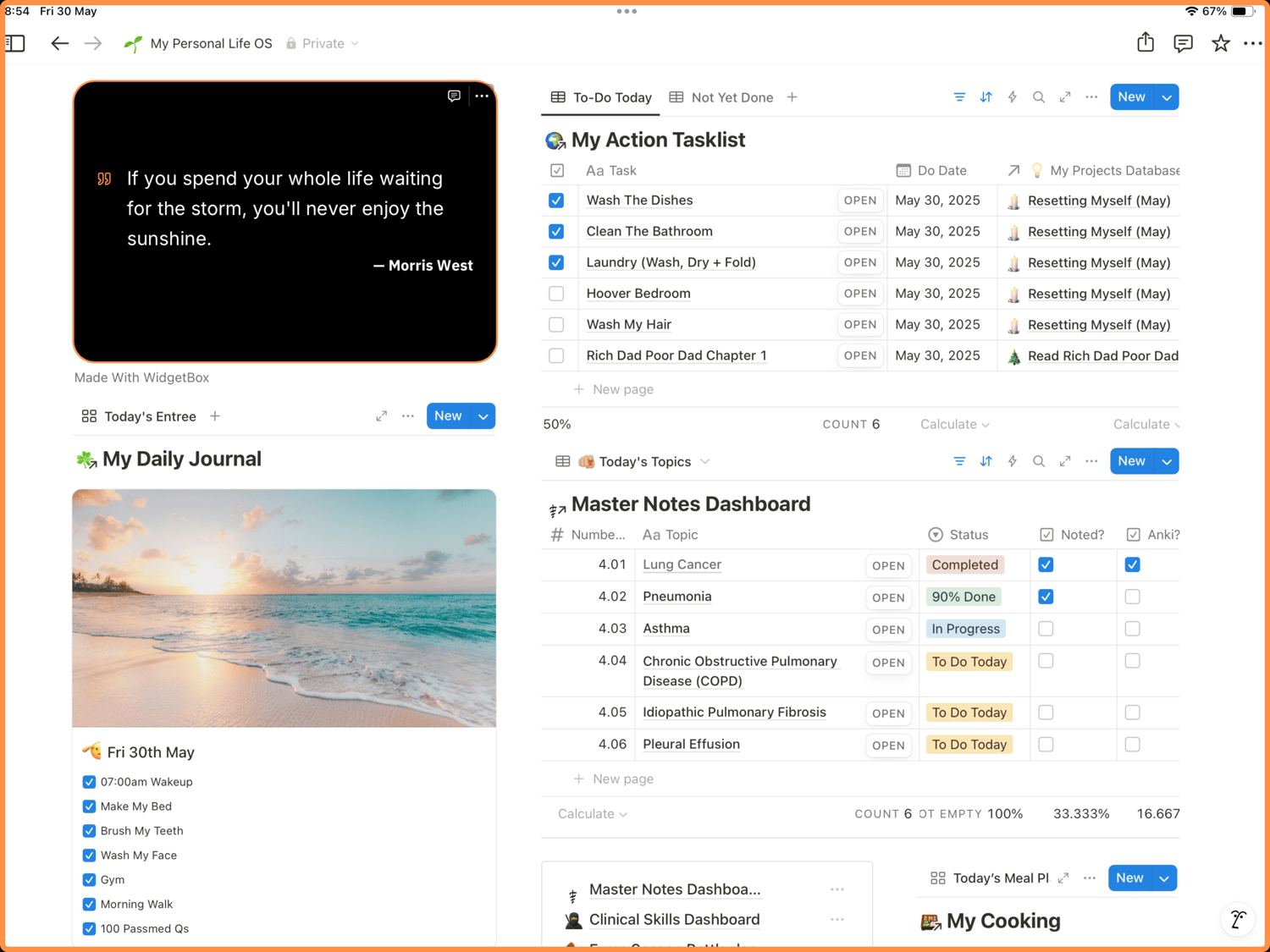Expand Today's Meal Pl view to full page
The image size is (1270, 952).
point(1063,878)
